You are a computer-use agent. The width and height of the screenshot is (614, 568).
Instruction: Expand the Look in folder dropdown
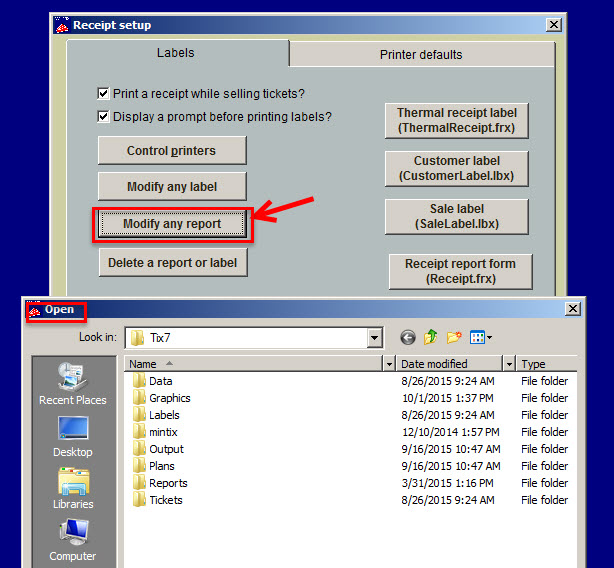[x=374, y=337]
